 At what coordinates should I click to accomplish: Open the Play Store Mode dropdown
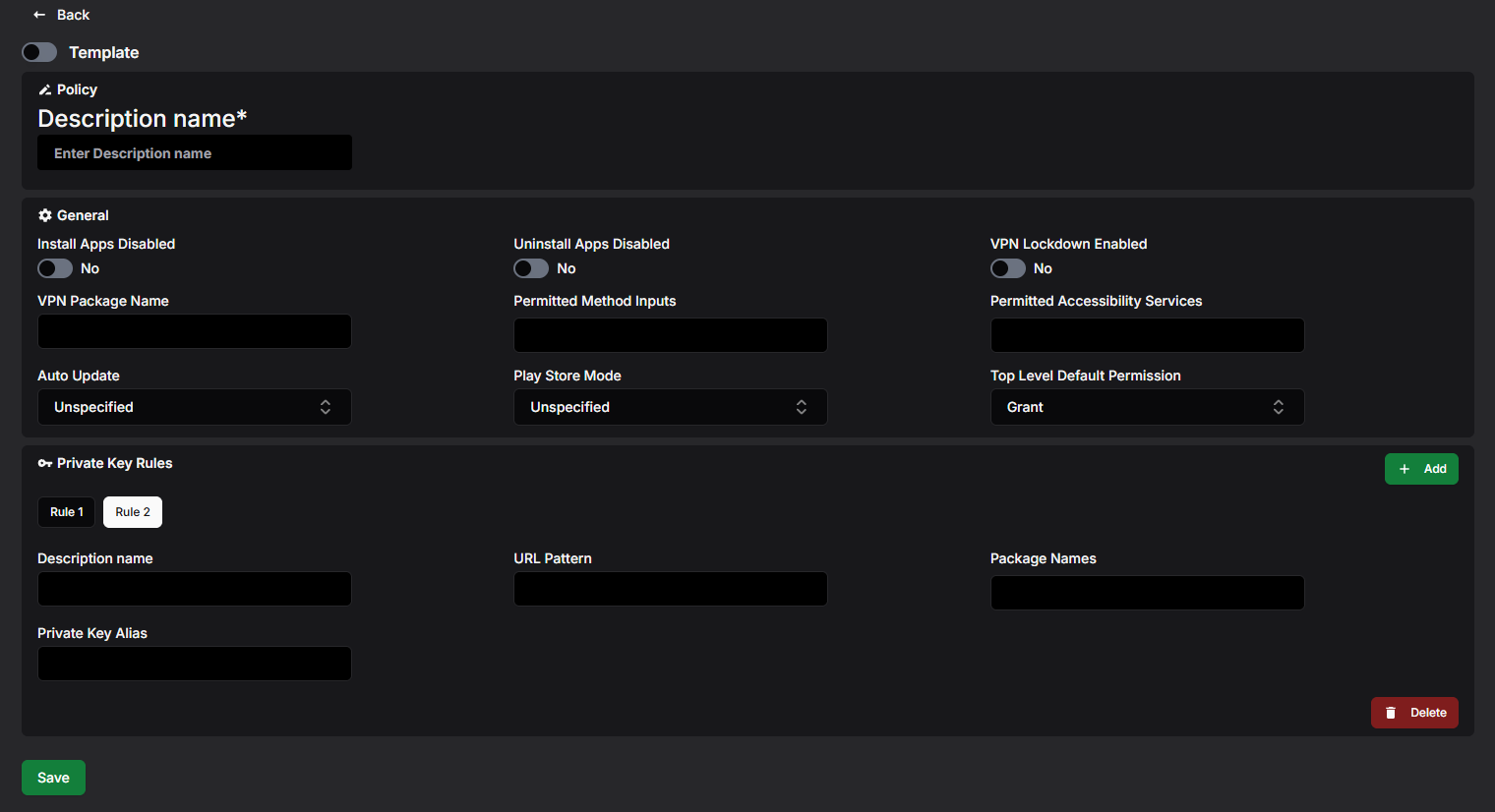click(x=671, y=407)
